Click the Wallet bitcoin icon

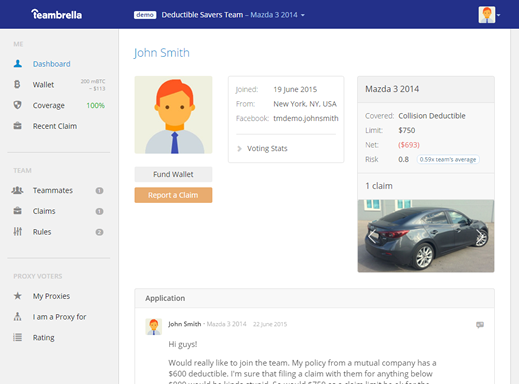tap(17, 84)
